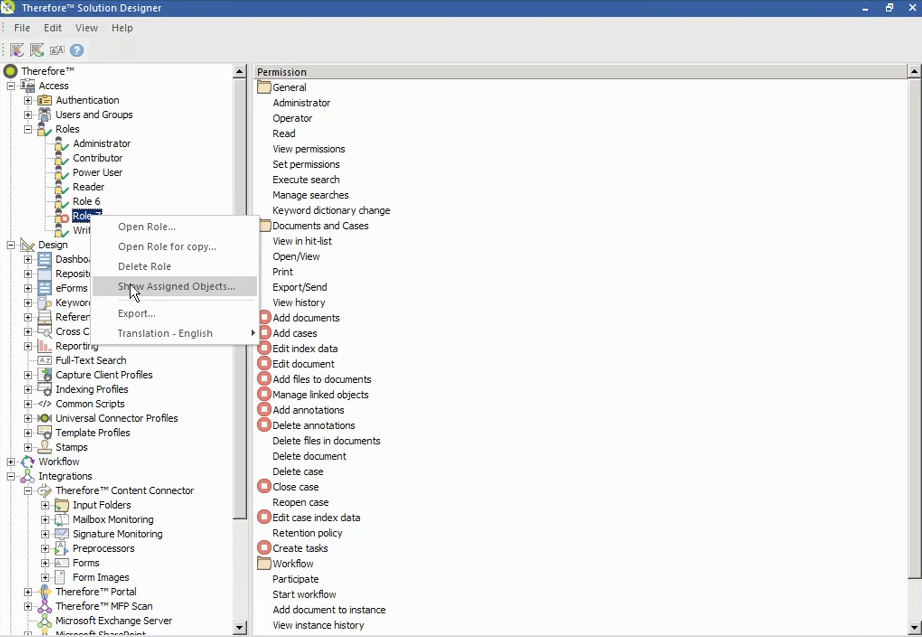The width and height of the screenshot is (922, 637).
Task: Click the translation toolbar icon
Action: pos(57,50)
